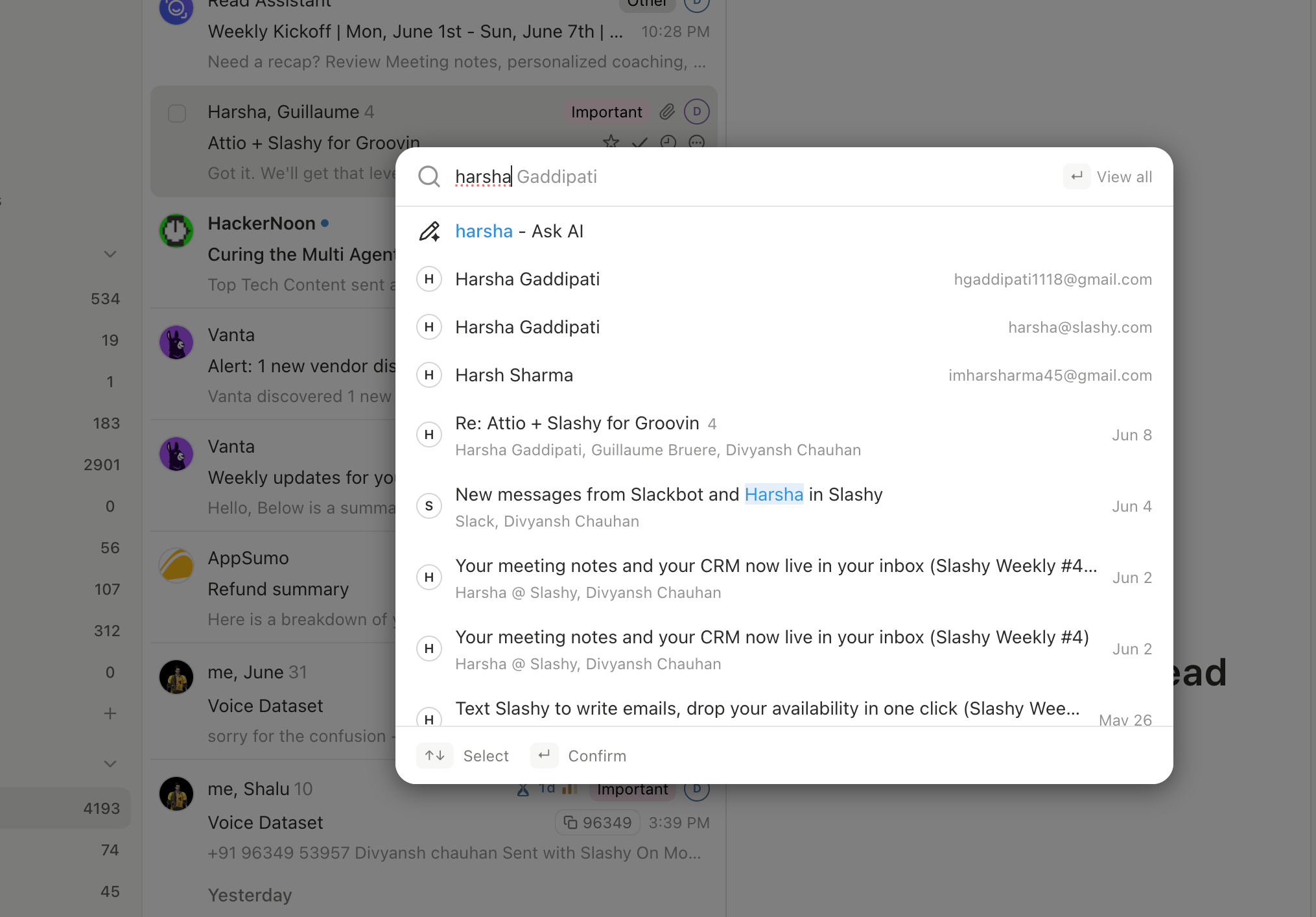Screen dimensions: 1316x917
Task: Click avatar S for Slack message result
Action: click(429, 506)
